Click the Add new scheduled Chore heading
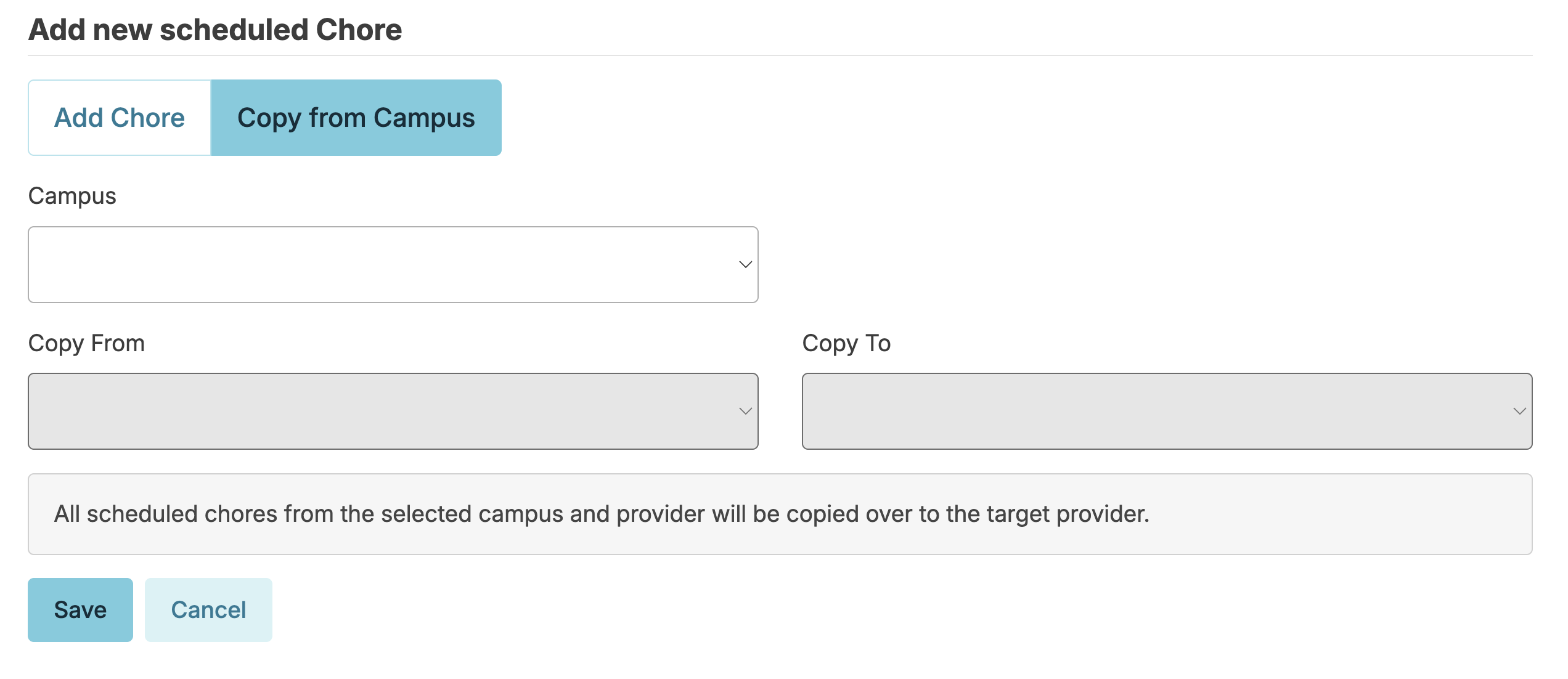The height and width of the screenshot is (679, 1568). click(x=215, y=30)
